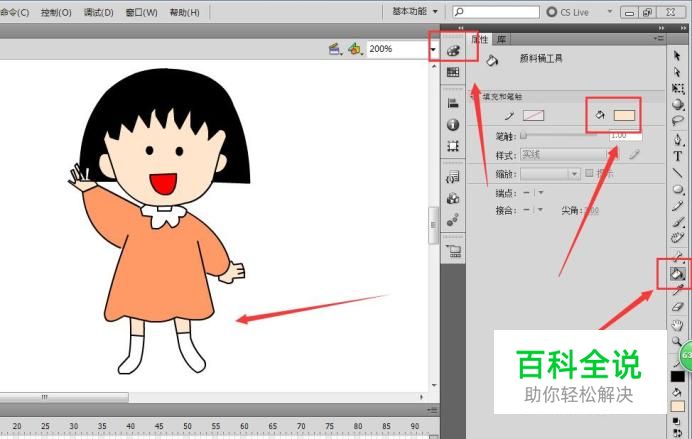Image resolution: width=692 pixels, height=439 pixels.
Task: Open the Code Snippets panel icon
Action: pos(453,177)
